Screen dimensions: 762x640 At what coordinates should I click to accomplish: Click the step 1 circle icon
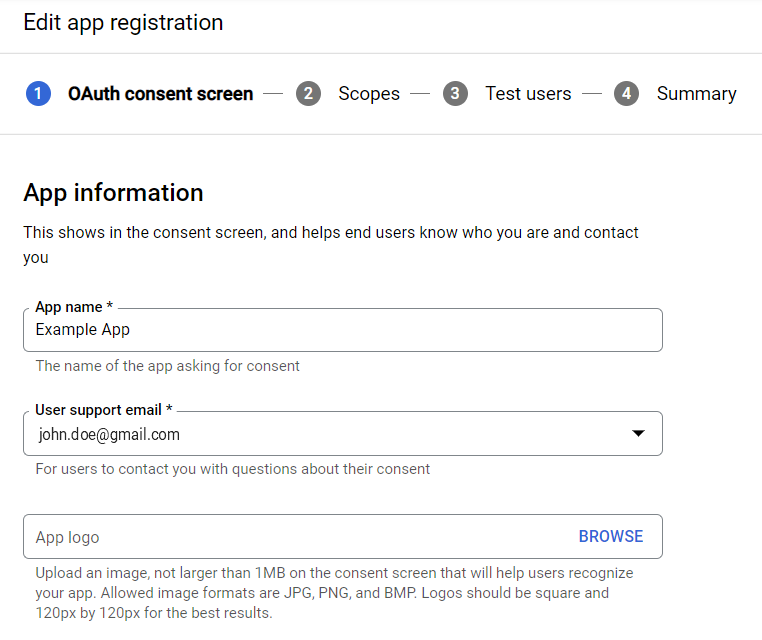(38, 93)
